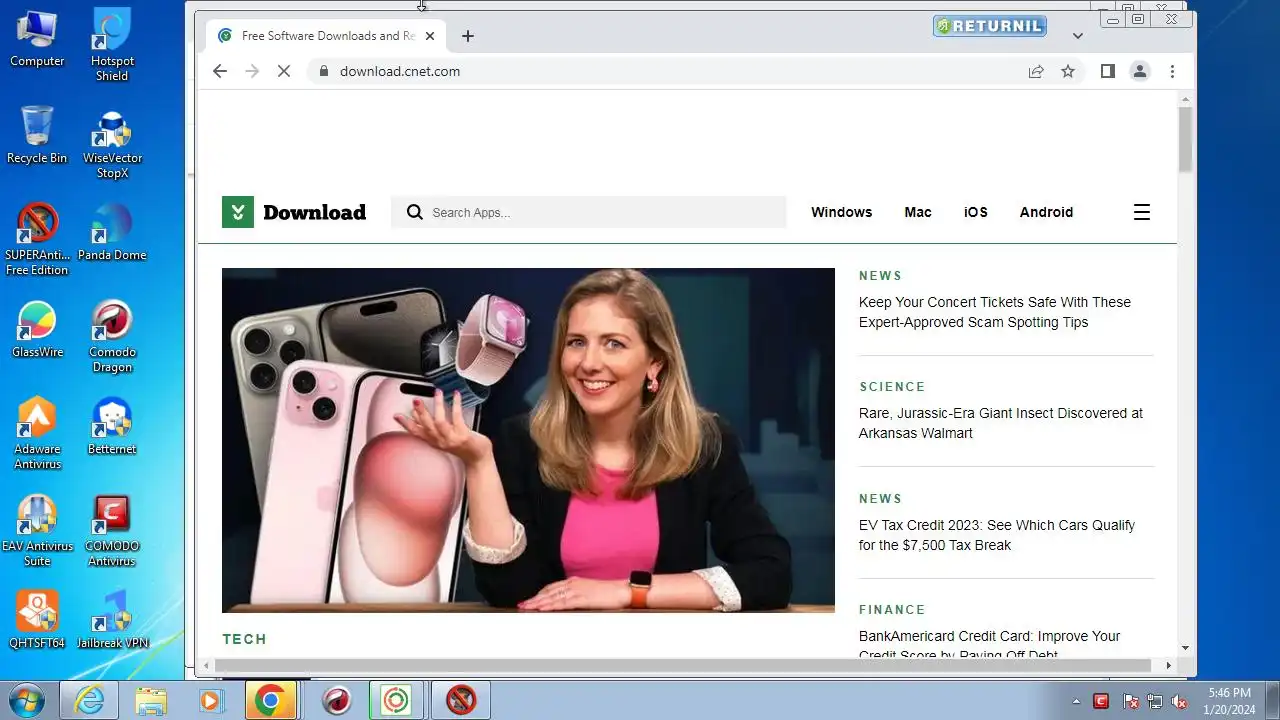Launch Betternet desktop shortcut
The image size is (1280, 720).
coord(112,426)
